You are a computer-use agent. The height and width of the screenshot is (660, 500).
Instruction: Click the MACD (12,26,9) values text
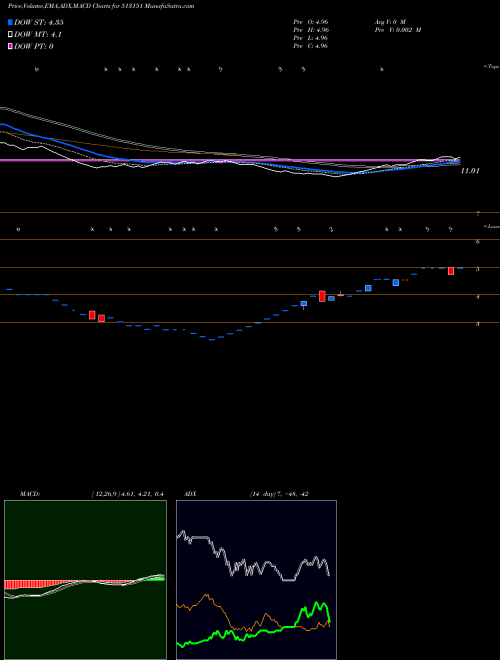pos(127,494)
